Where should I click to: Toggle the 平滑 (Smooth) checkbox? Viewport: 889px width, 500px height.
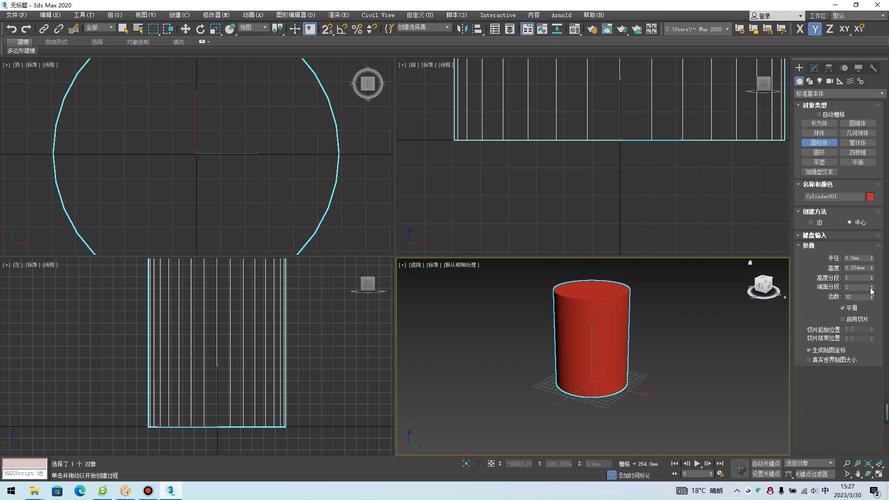[x=843, y=308]
